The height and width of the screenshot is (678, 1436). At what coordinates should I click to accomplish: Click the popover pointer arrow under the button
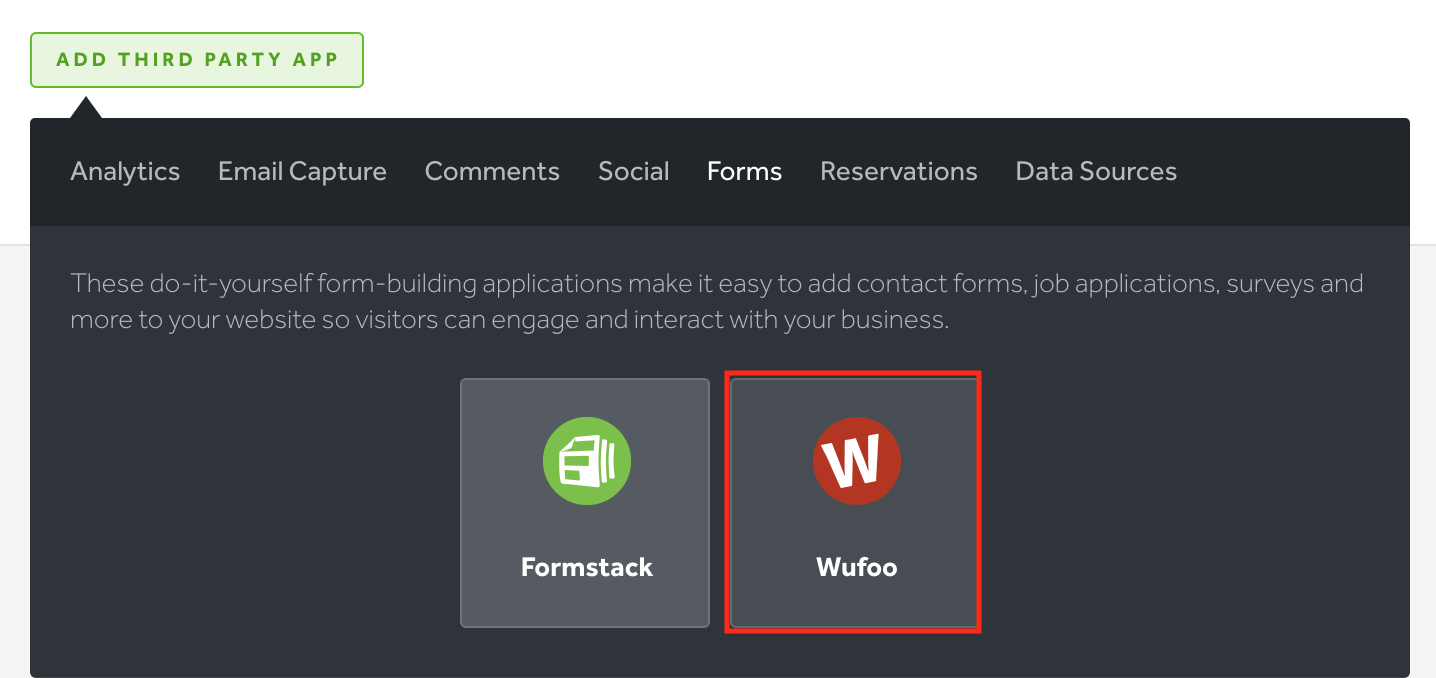pos(86,107)
